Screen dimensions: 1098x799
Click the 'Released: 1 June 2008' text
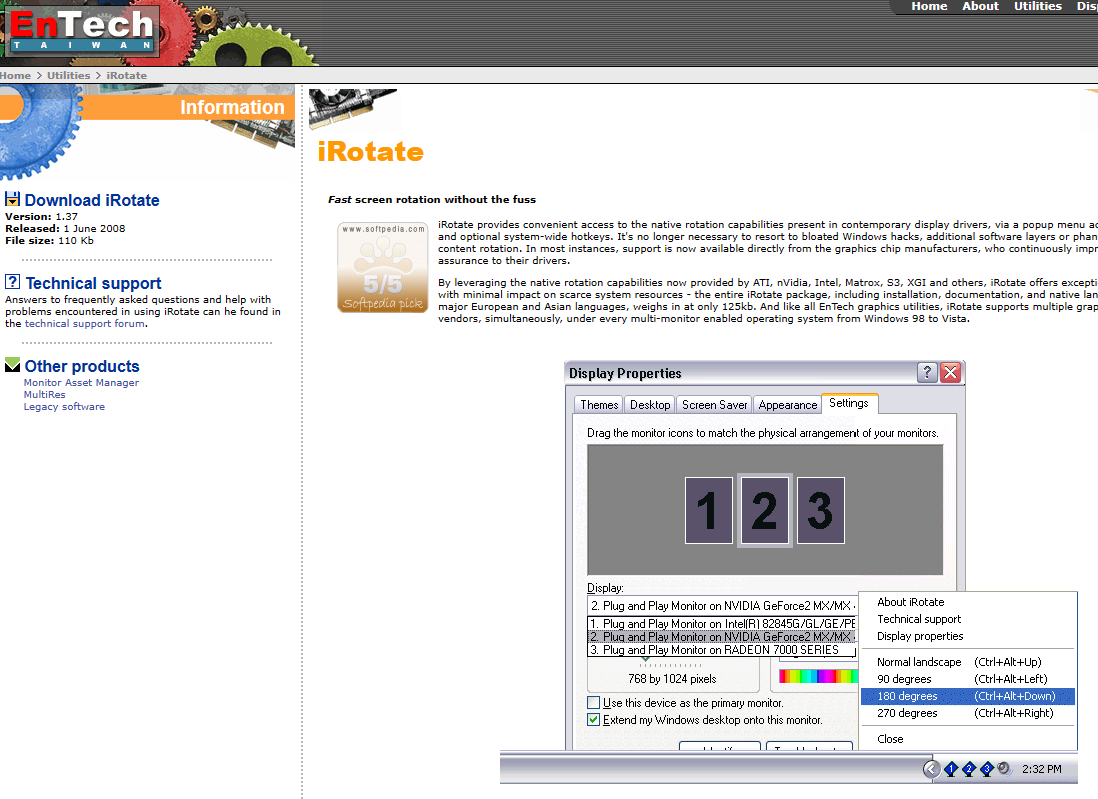tap(65, 228)
